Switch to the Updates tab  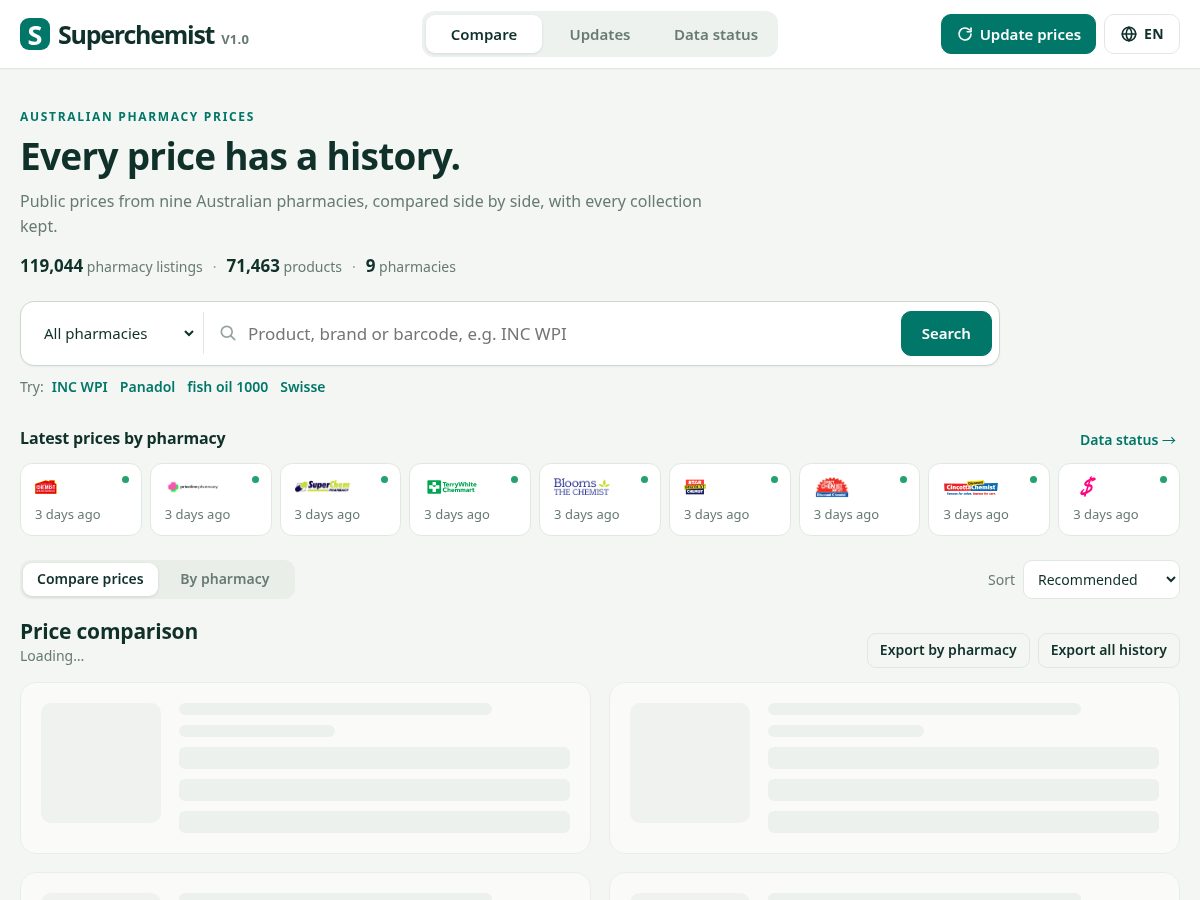click(x=600, y=34)
